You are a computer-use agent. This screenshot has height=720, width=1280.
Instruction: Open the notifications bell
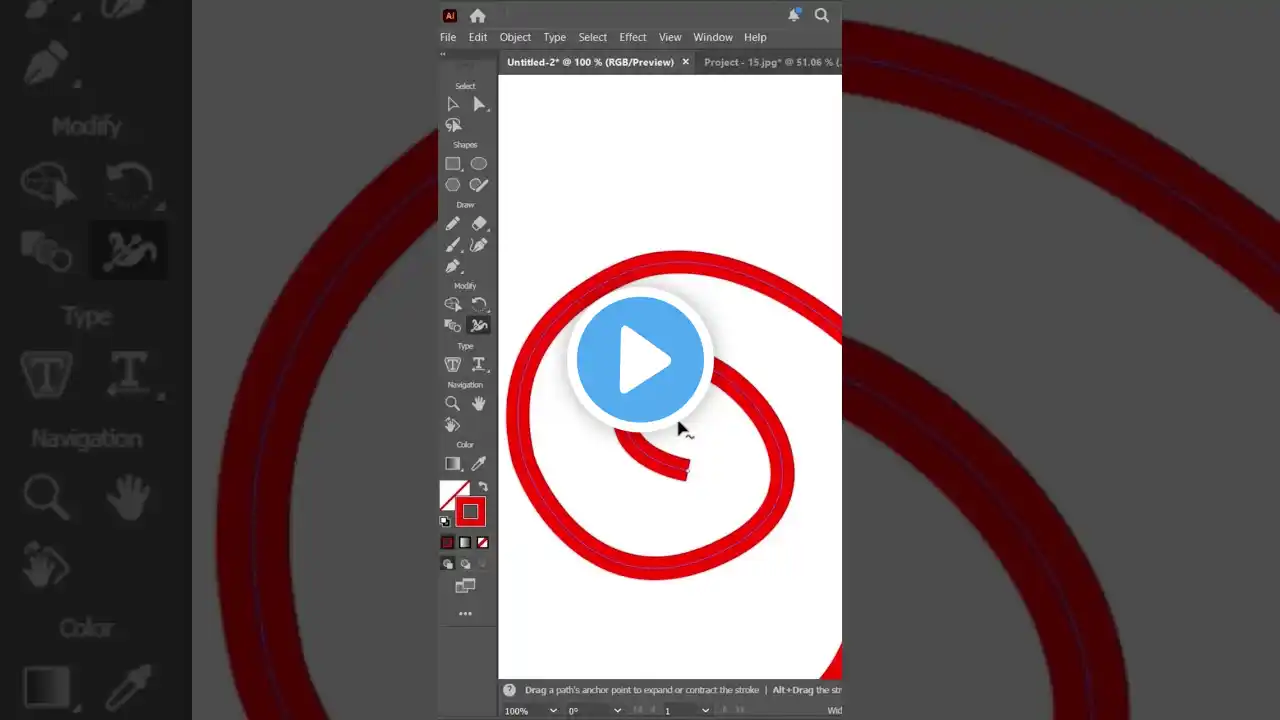pos(794,15)
